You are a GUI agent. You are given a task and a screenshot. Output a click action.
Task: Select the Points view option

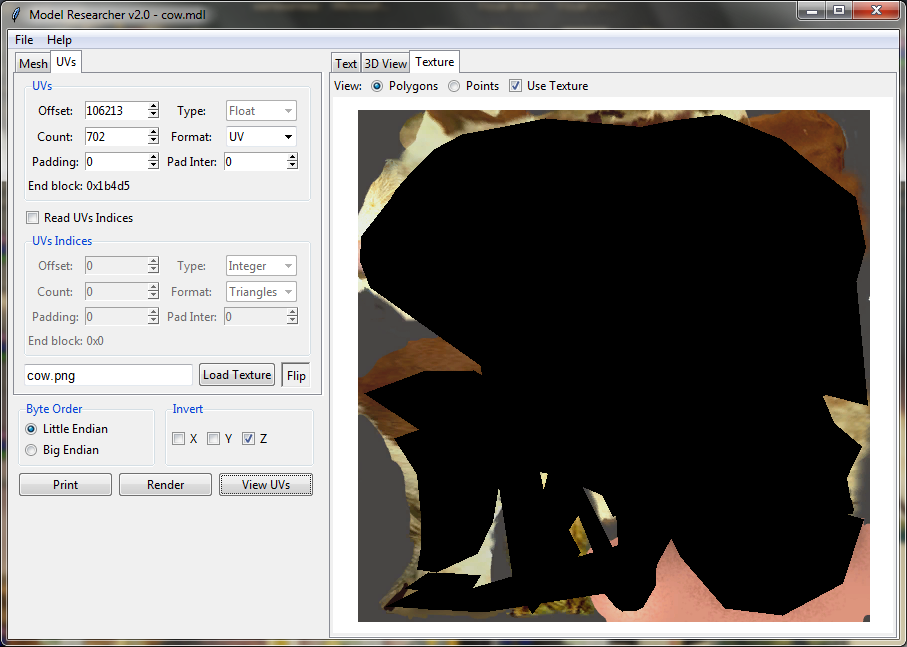454,86
